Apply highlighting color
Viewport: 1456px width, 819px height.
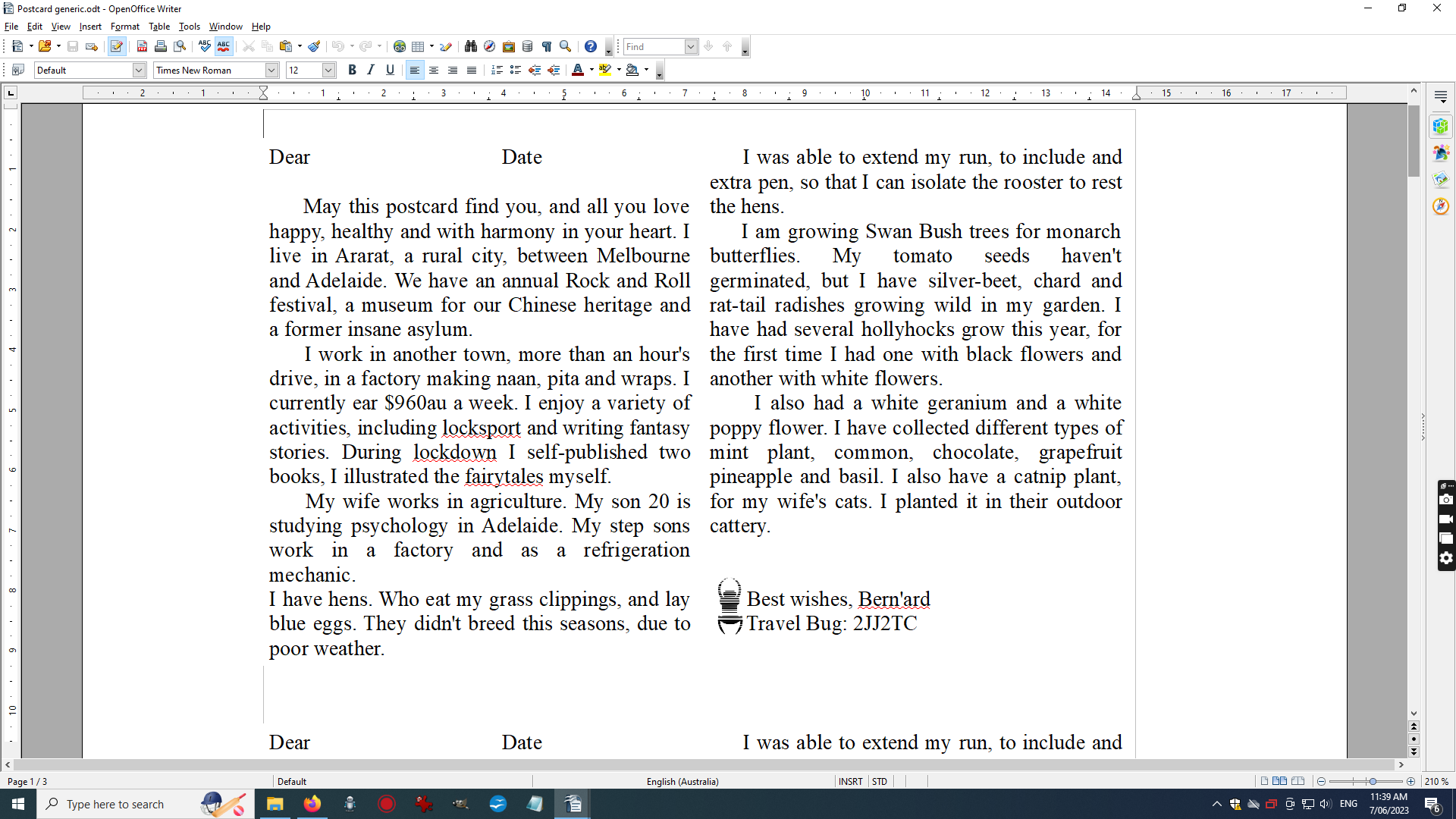pyautogui.click(x=604, y=70)
